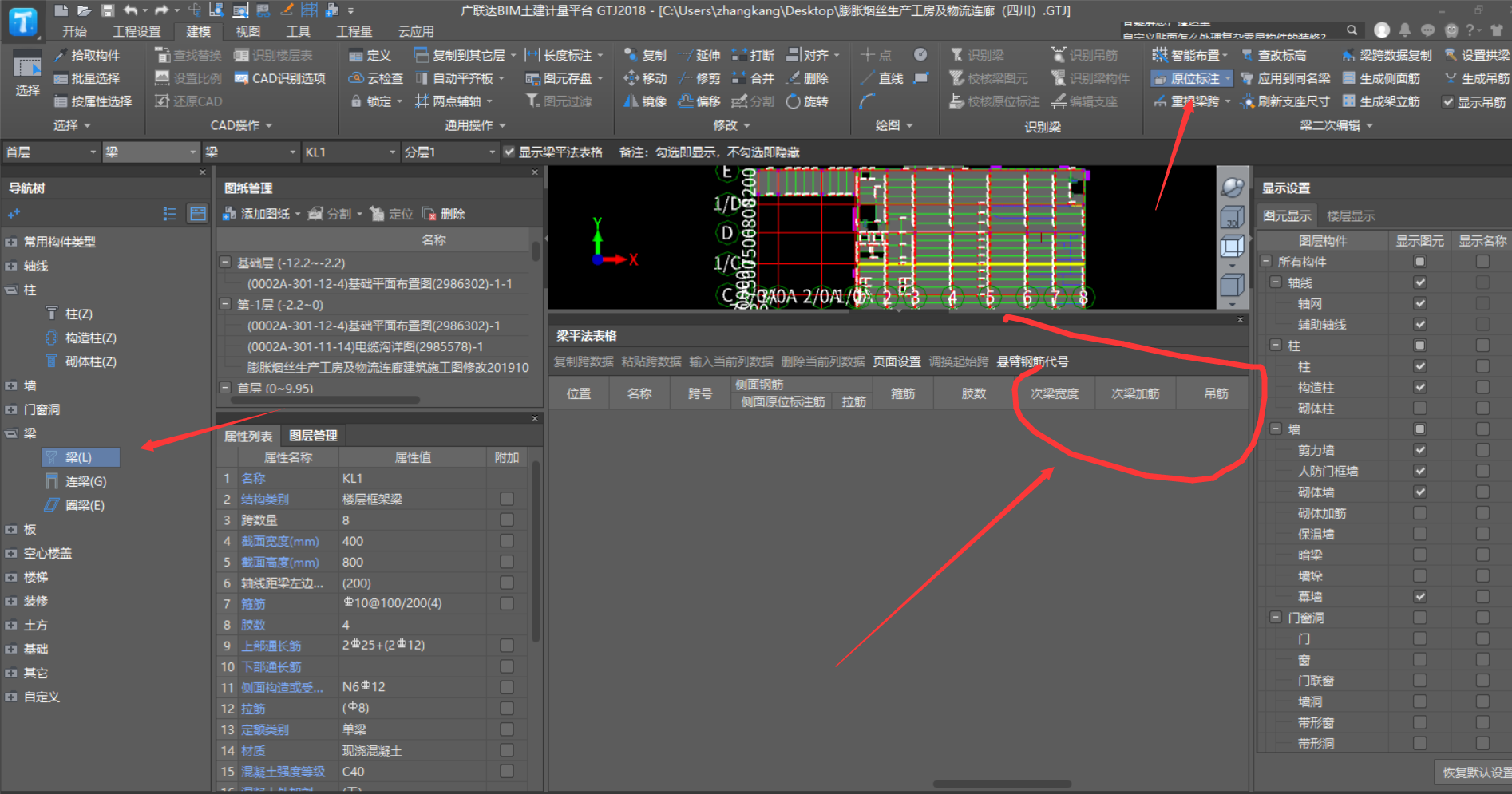Select the 旋转 rotate tool

[x=807, y=101]
